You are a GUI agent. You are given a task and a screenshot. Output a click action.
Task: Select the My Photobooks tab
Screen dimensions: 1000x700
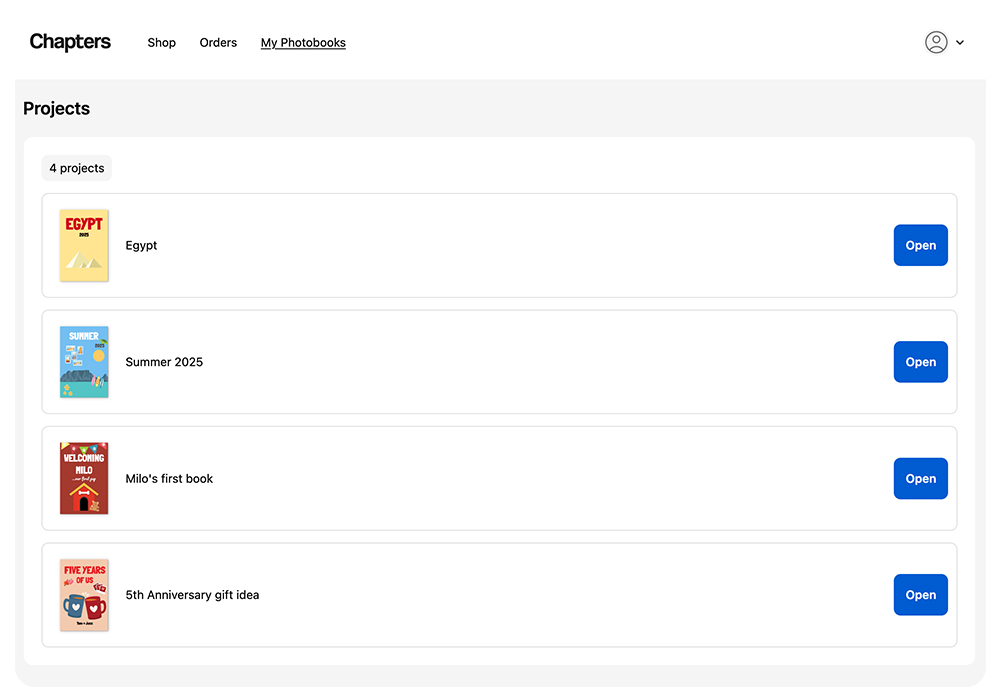tap(303, 43)
